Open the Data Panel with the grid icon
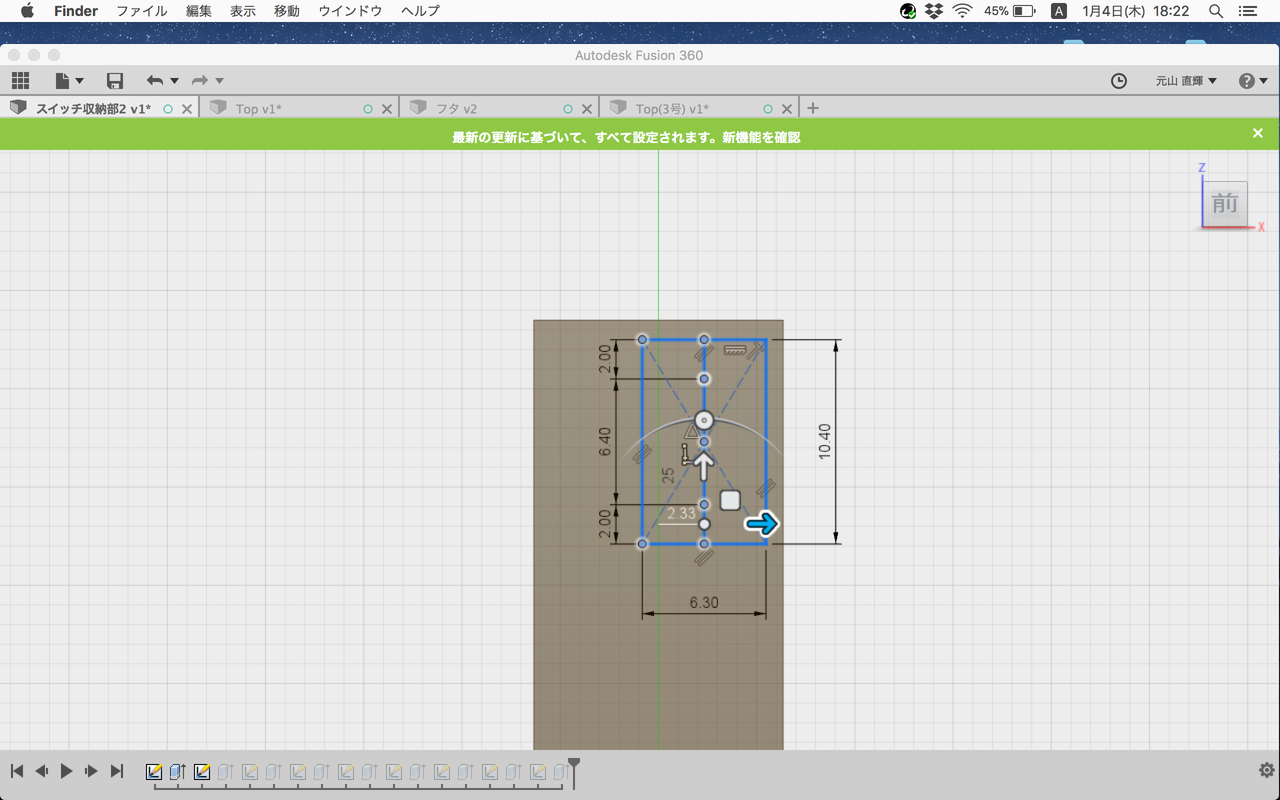 click(20, 80)
